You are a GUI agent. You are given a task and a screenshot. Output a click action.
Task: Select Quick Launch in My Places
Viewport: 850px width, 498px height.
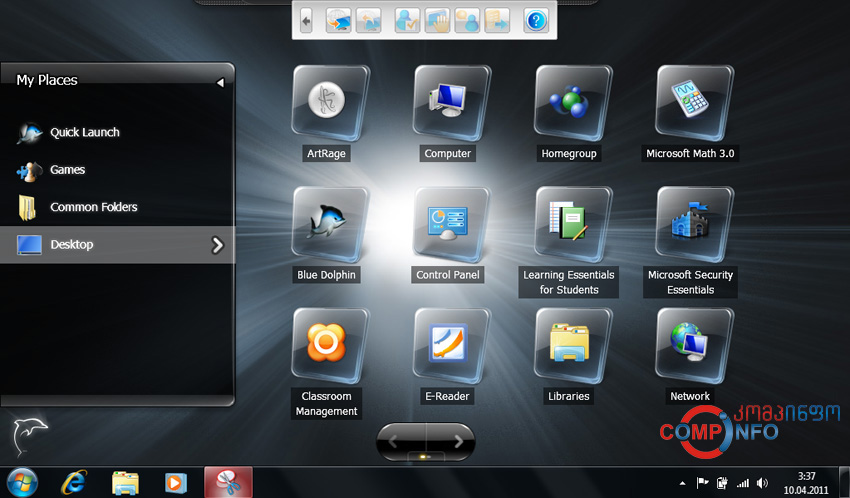tap(117, 132)
